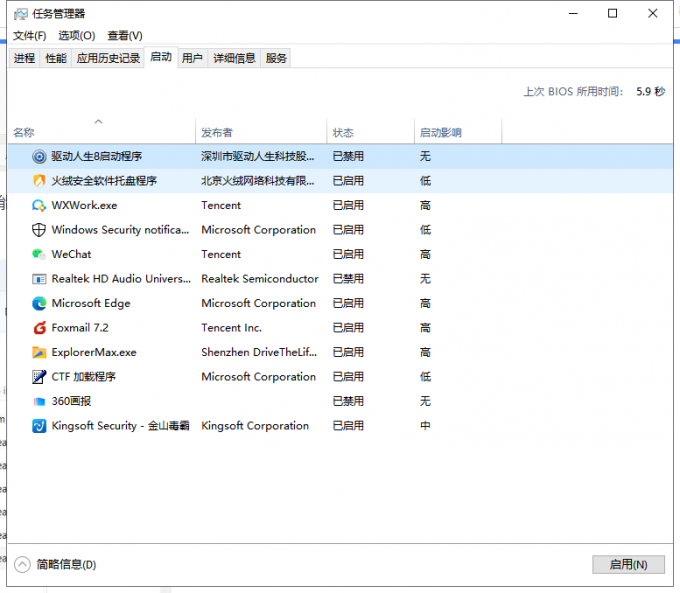Click the Windows Security shield icon

click(39, 230)
